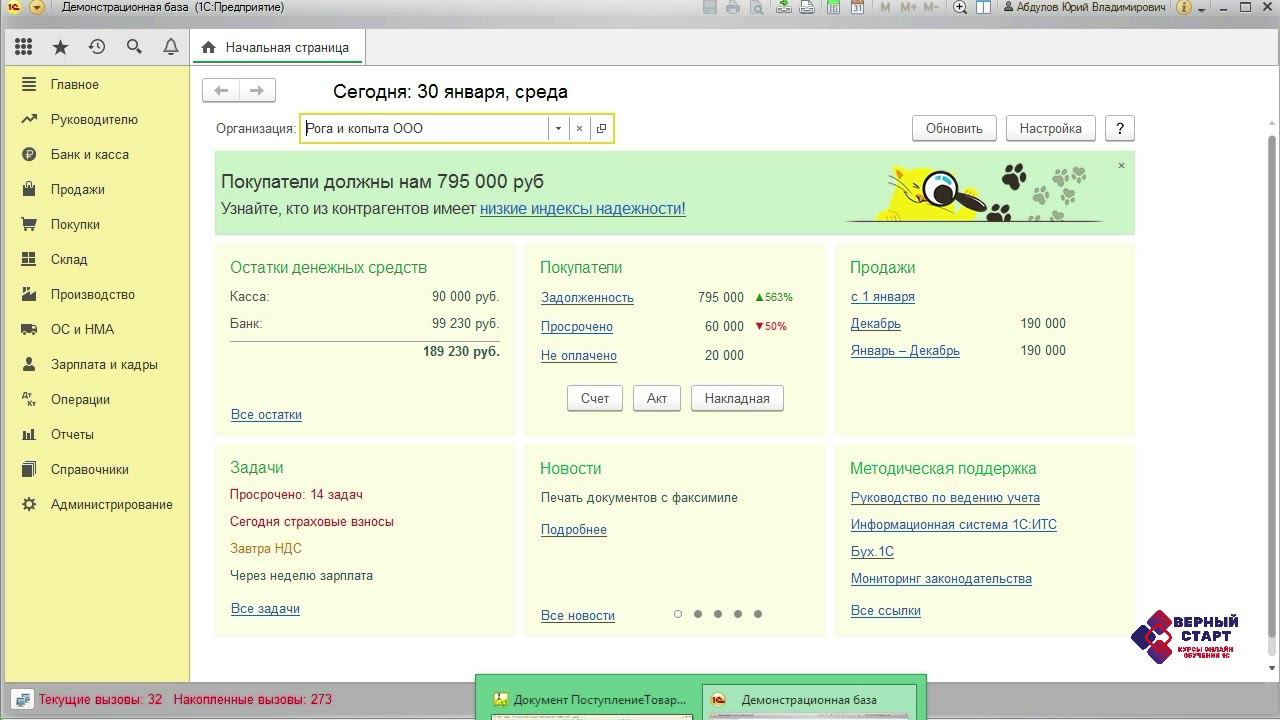Open the calculator icon in title bar

[x=833, y=7]
